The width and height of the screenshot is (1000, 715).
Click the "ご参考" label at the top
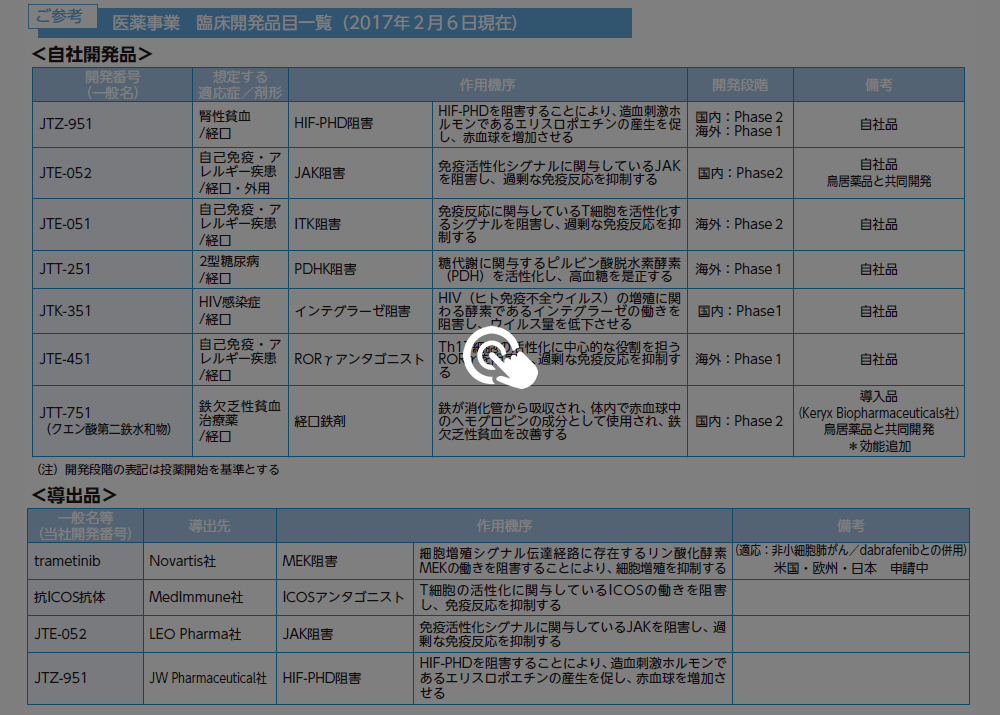point(62,16)
